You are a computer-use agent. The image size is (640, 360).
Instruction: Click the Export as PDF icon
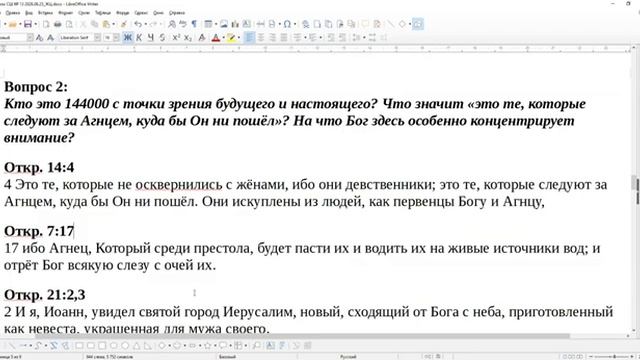(46, 24)
